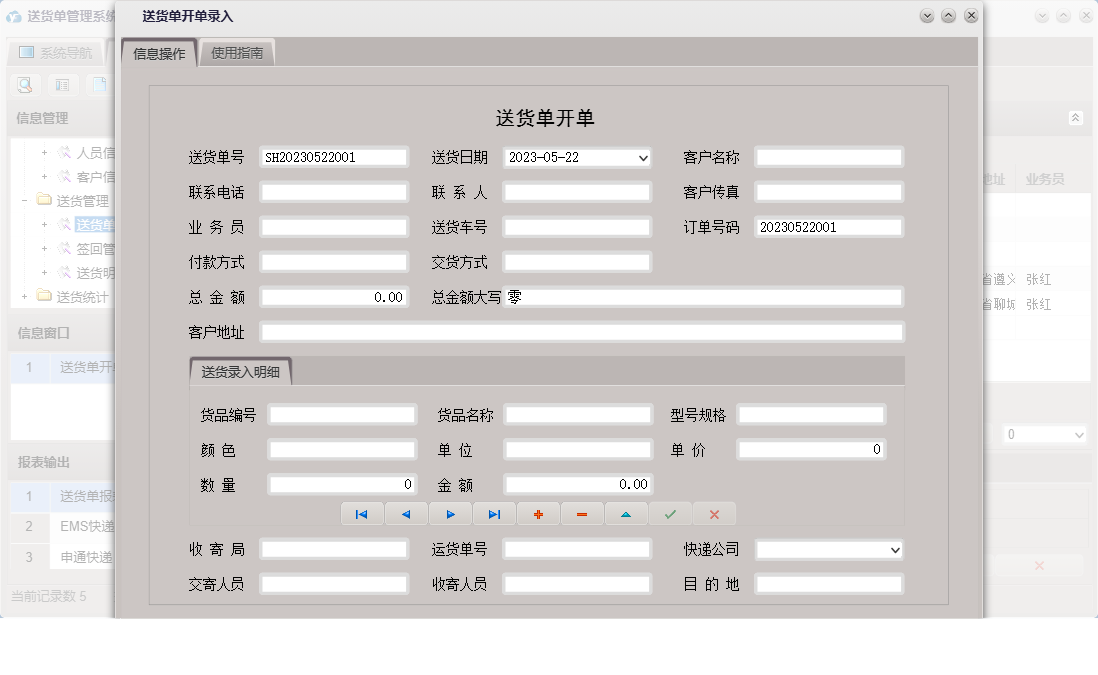
Task: Append a new detail record with the plus icon
Action: coord(538,513)
